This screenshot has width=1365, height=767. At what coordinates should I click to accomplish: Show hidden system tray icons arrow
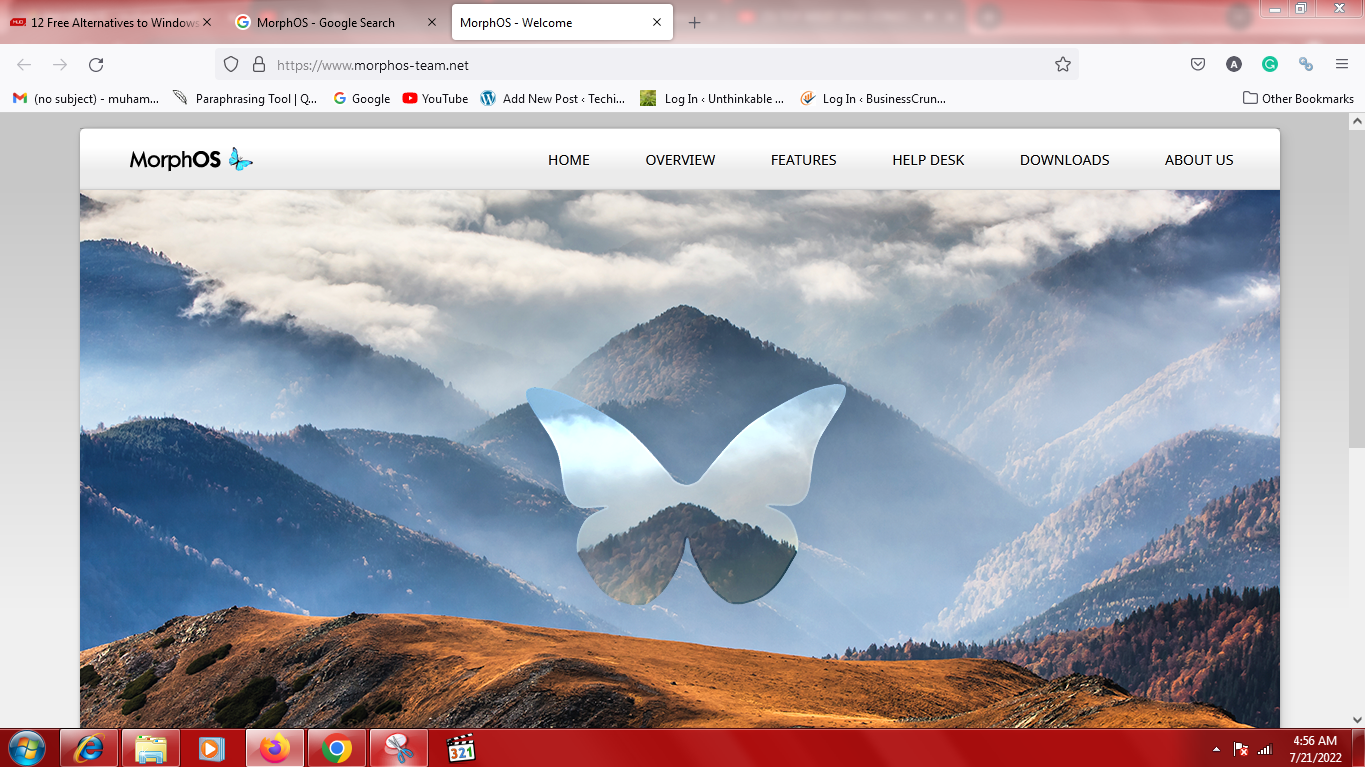(x=1217, y=748)
